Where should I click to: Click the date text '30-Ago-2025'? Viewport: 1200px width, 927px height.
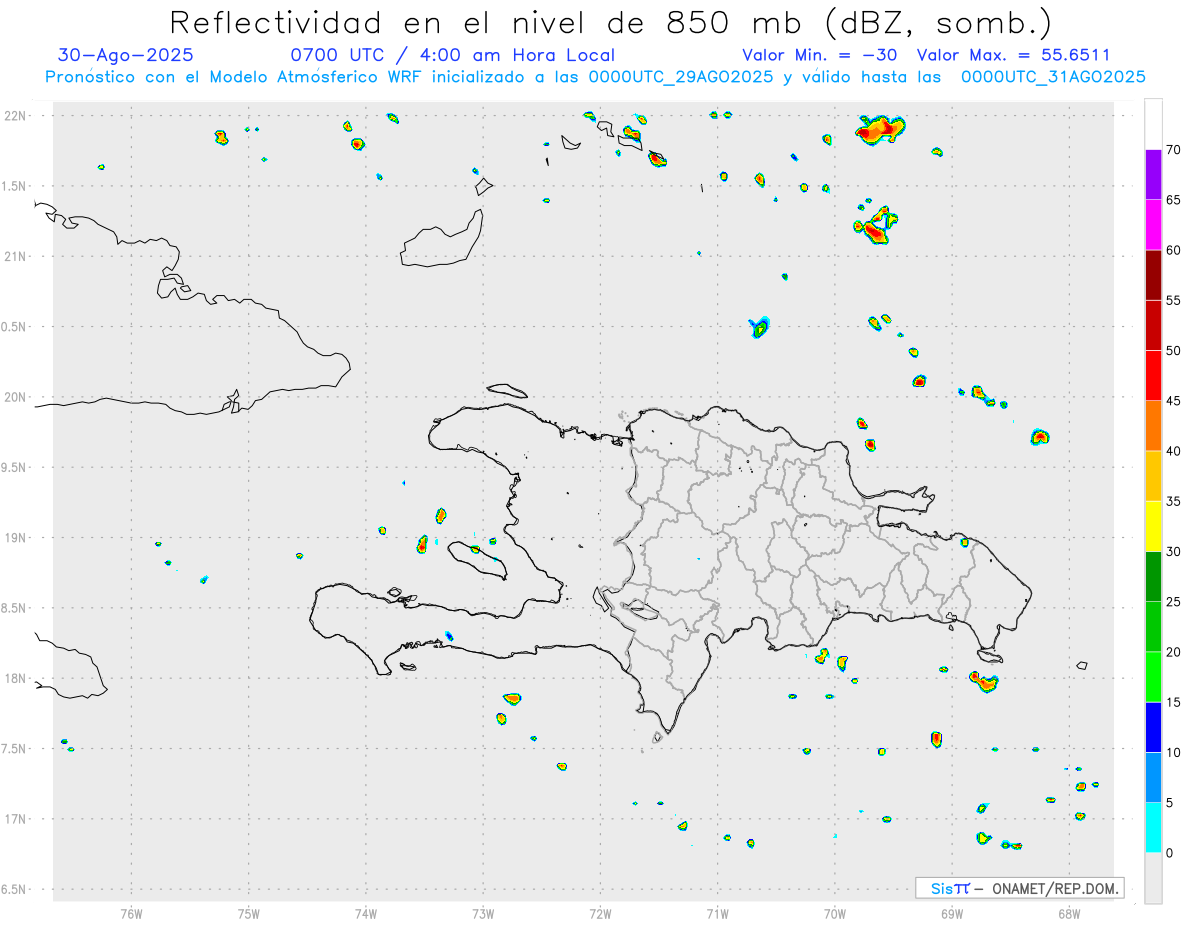(126, 55)
